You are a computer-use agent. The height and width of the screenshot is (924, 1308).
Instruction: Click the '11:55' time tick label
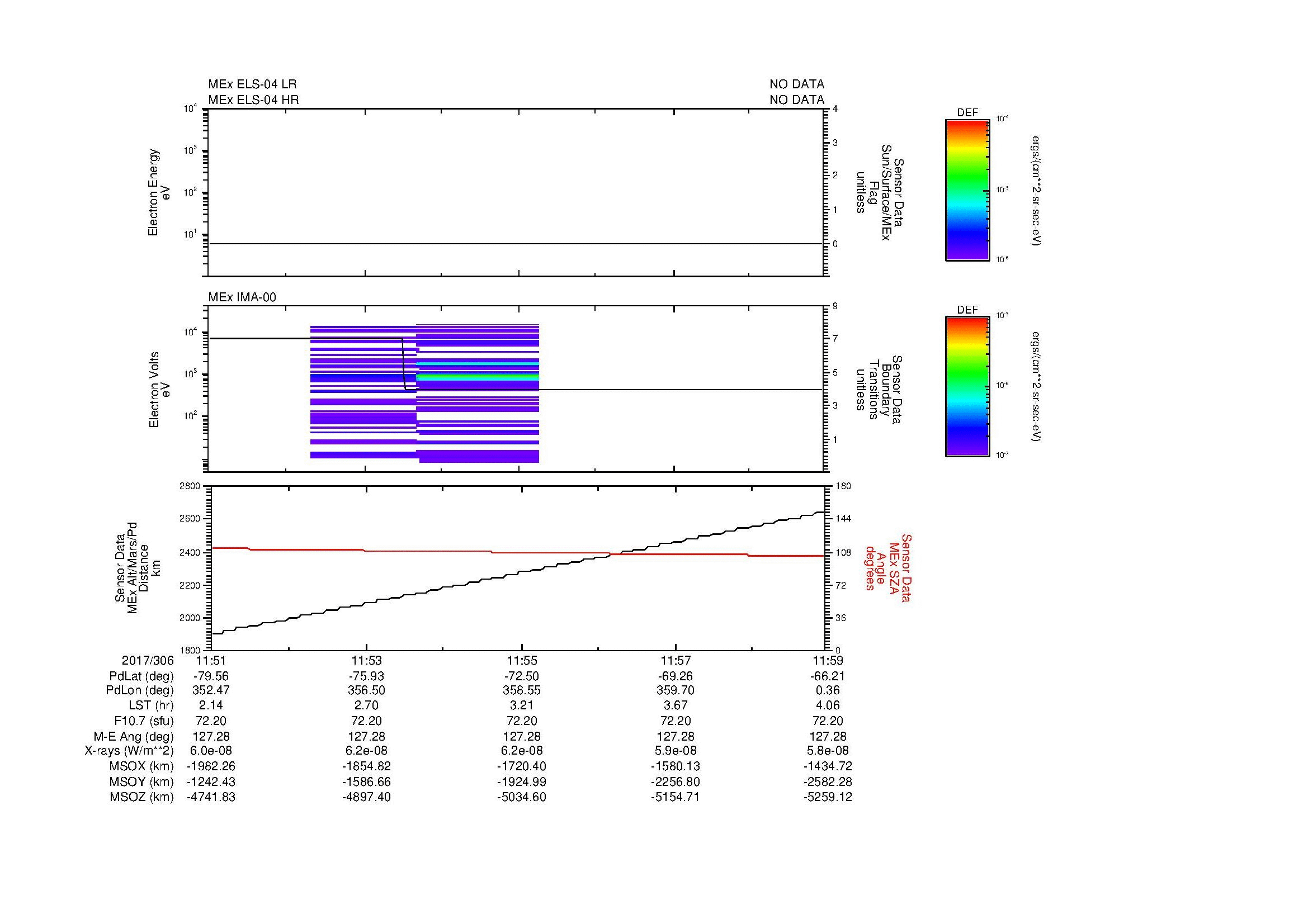521,660
